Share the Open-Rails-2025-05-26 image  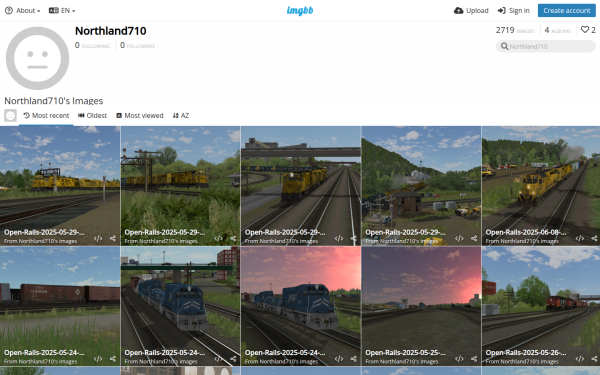594,359
